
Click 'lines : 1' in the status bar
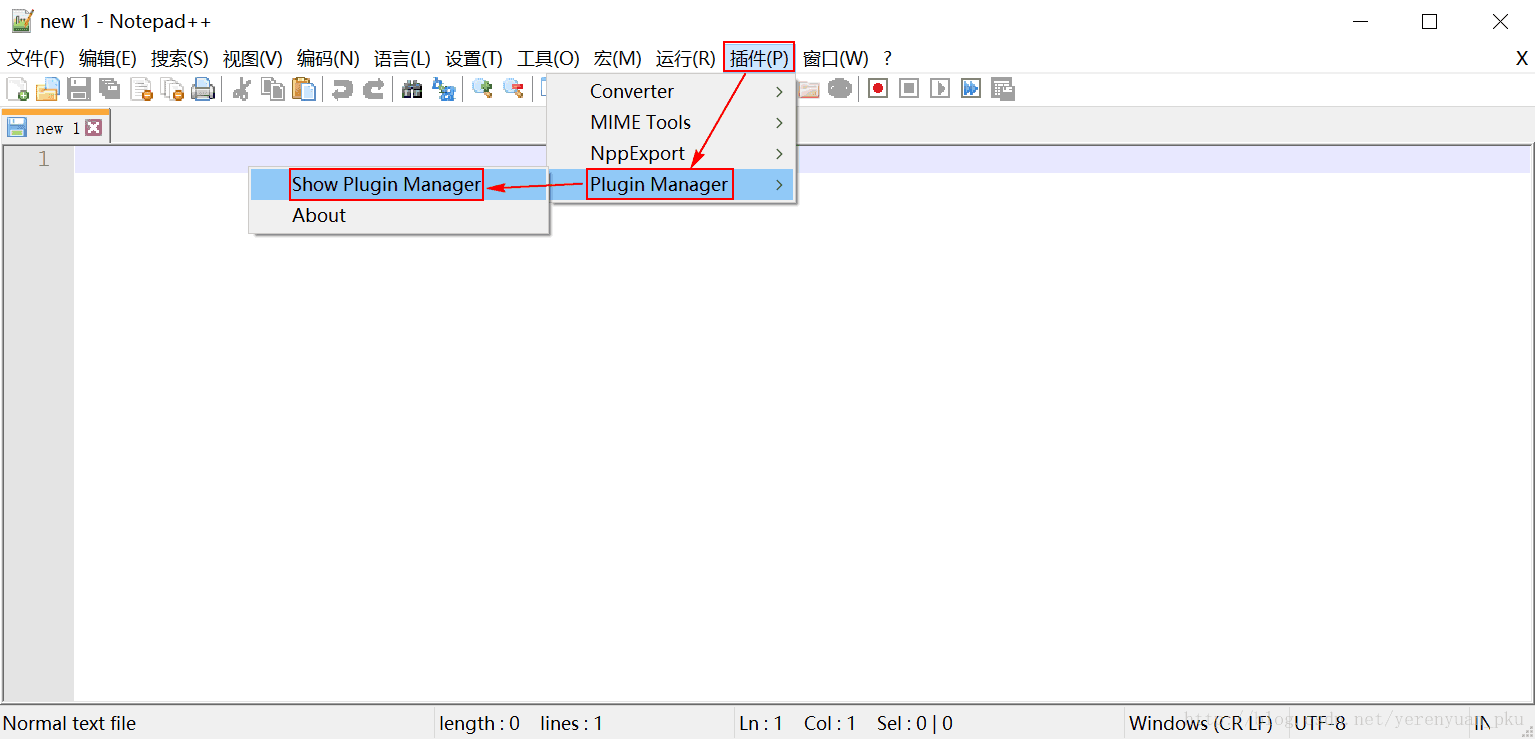point(572,723)
